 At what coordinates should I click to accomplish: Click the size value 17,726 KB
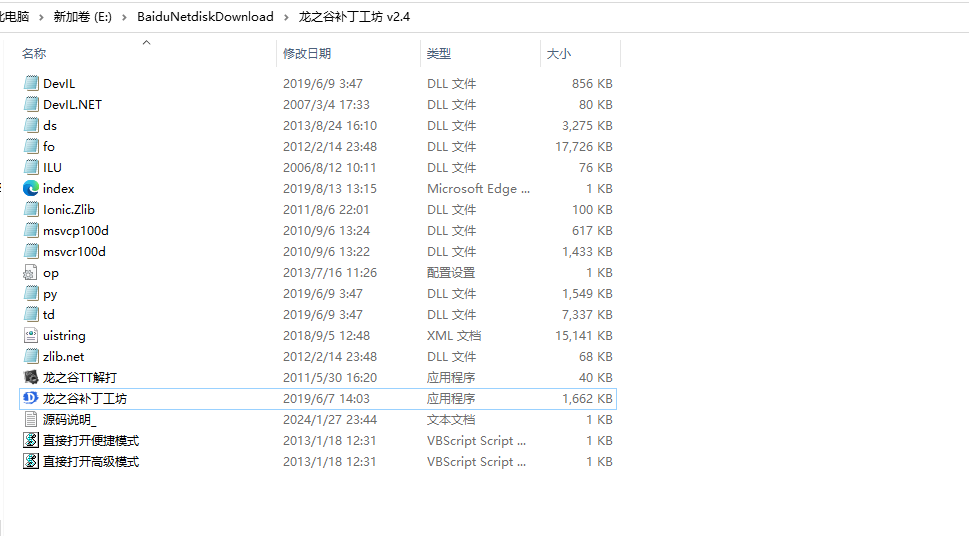(x=584, y=147)
